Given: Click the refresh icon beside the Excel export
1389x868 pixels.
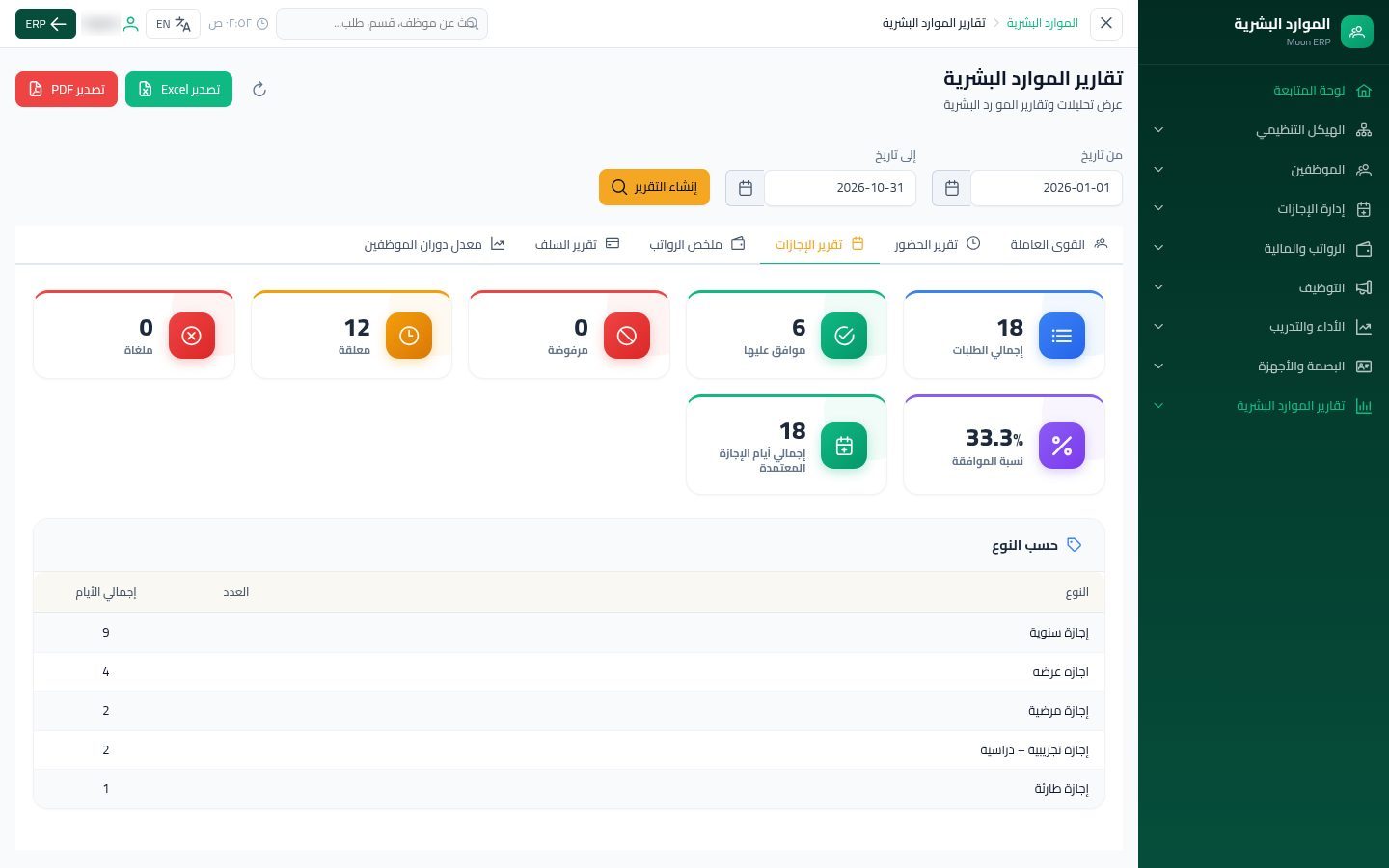Looking at the screenshot, I should 259,90.
